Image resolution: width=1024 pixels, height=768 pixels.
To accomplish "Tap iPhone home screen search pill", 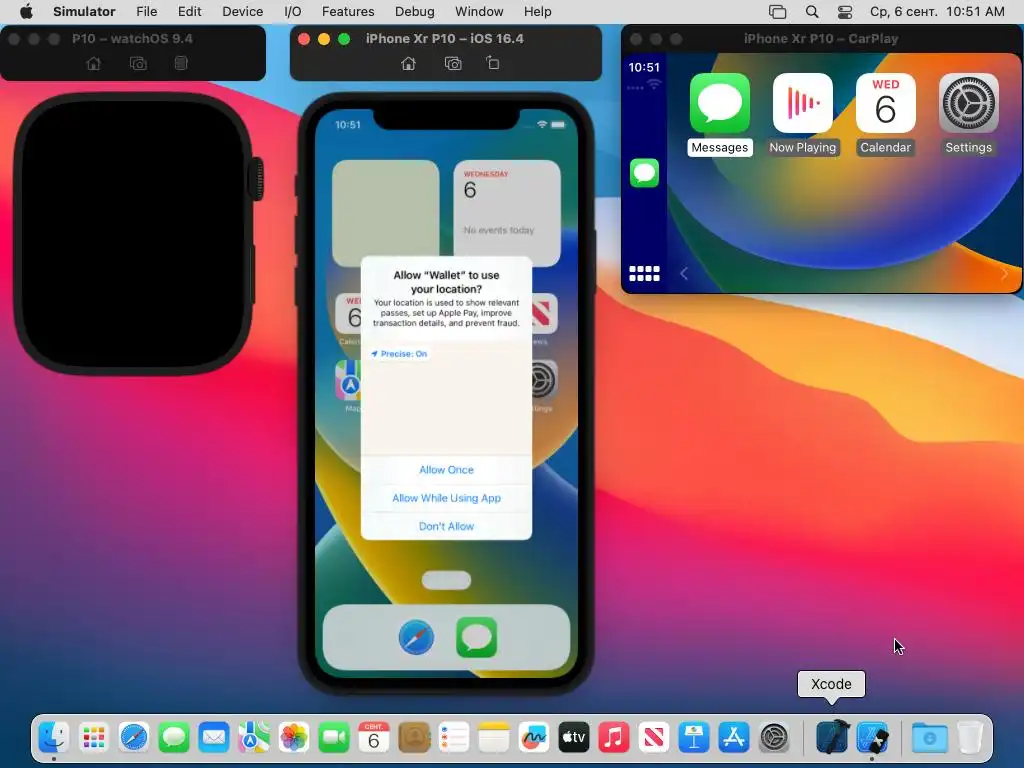I will coord(446,580).
